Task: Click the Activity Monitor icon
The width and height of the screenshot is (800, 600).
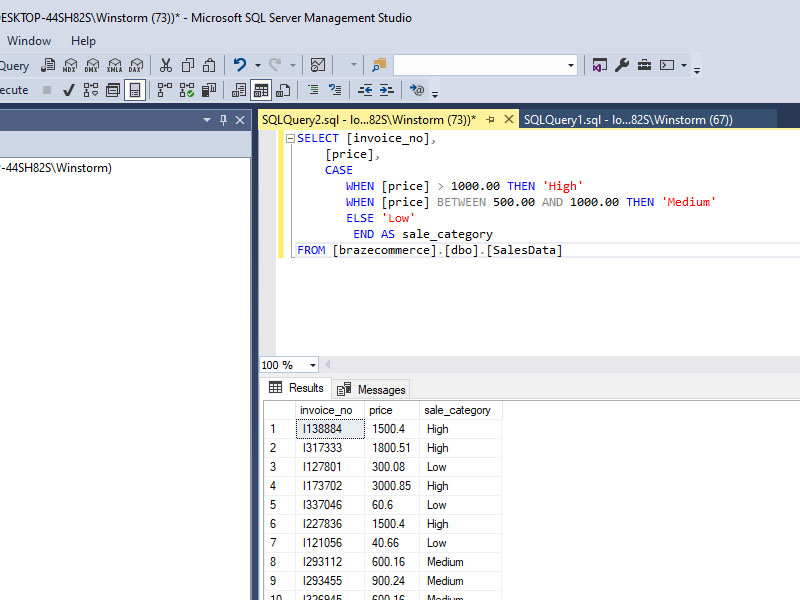Action: (x=318, y=66)
